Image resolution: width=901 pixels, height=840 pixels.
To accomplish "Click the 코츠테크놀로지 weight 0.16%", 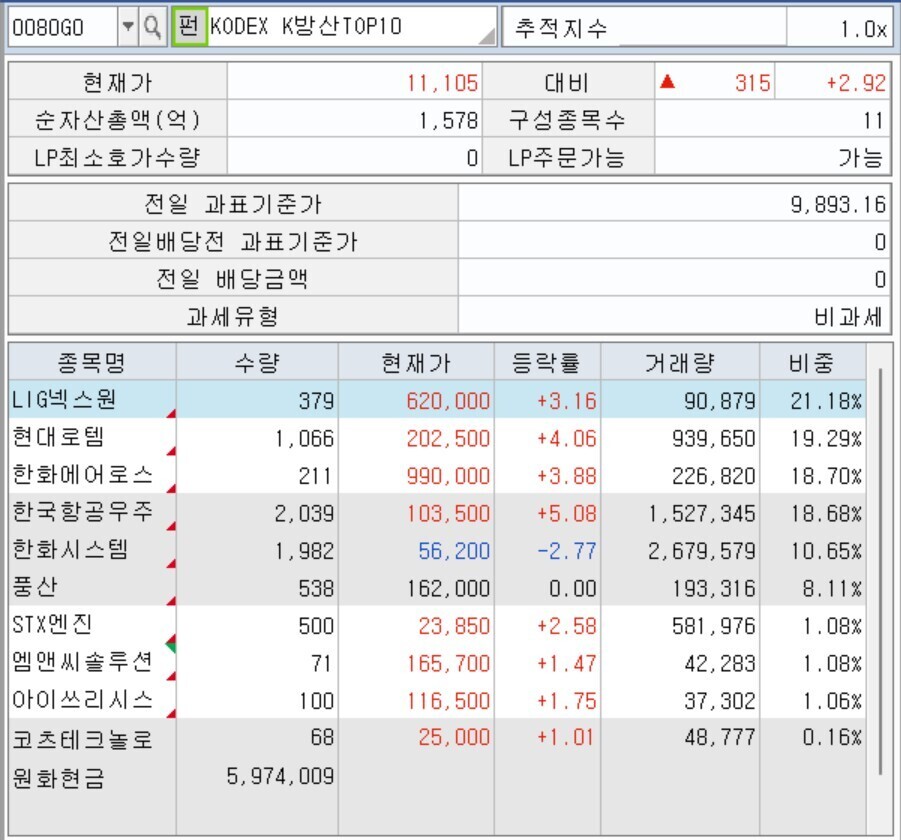I will coord(832,737).
